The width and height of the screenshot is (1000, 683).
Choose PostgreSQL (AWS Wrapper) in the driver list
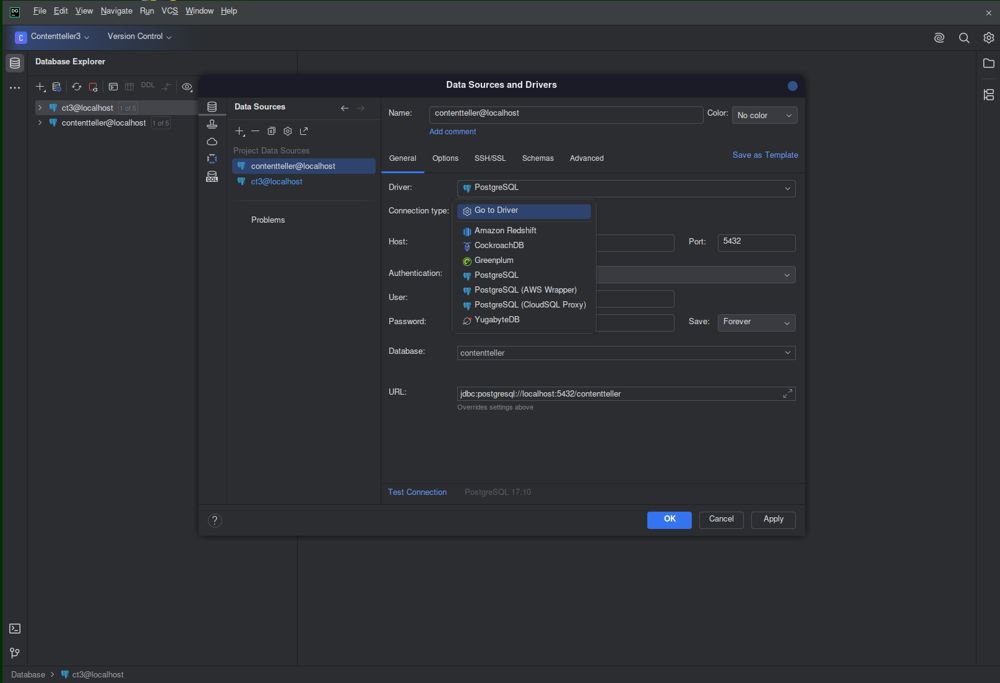click(524, 290)
